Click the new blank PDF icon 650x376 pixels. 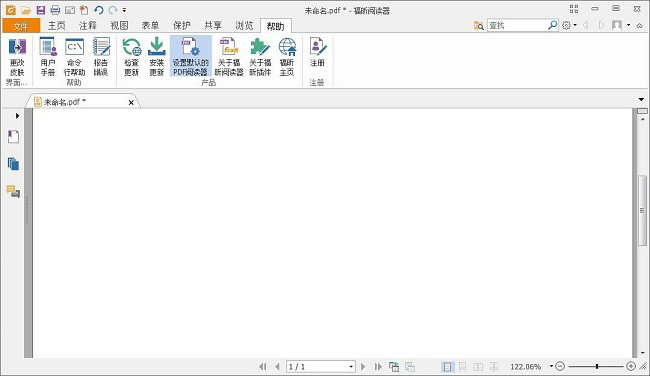(84, 10)
